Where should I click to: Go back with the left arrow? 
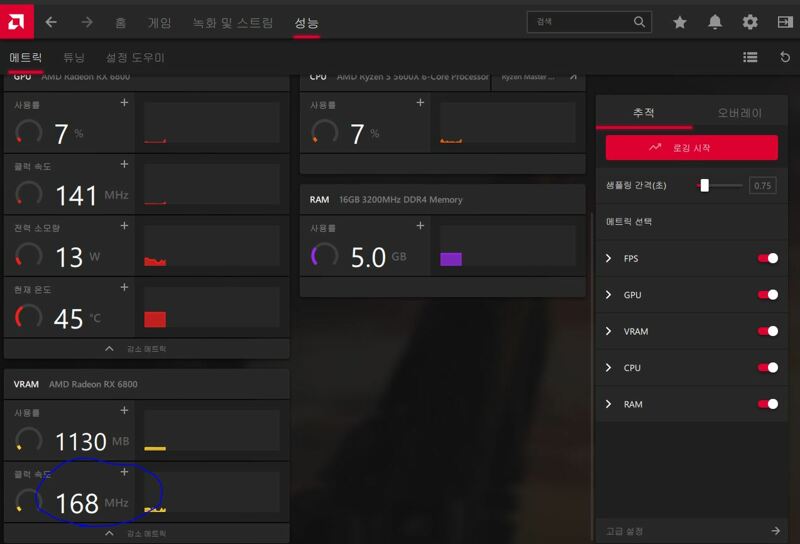[x=51, y=22]
